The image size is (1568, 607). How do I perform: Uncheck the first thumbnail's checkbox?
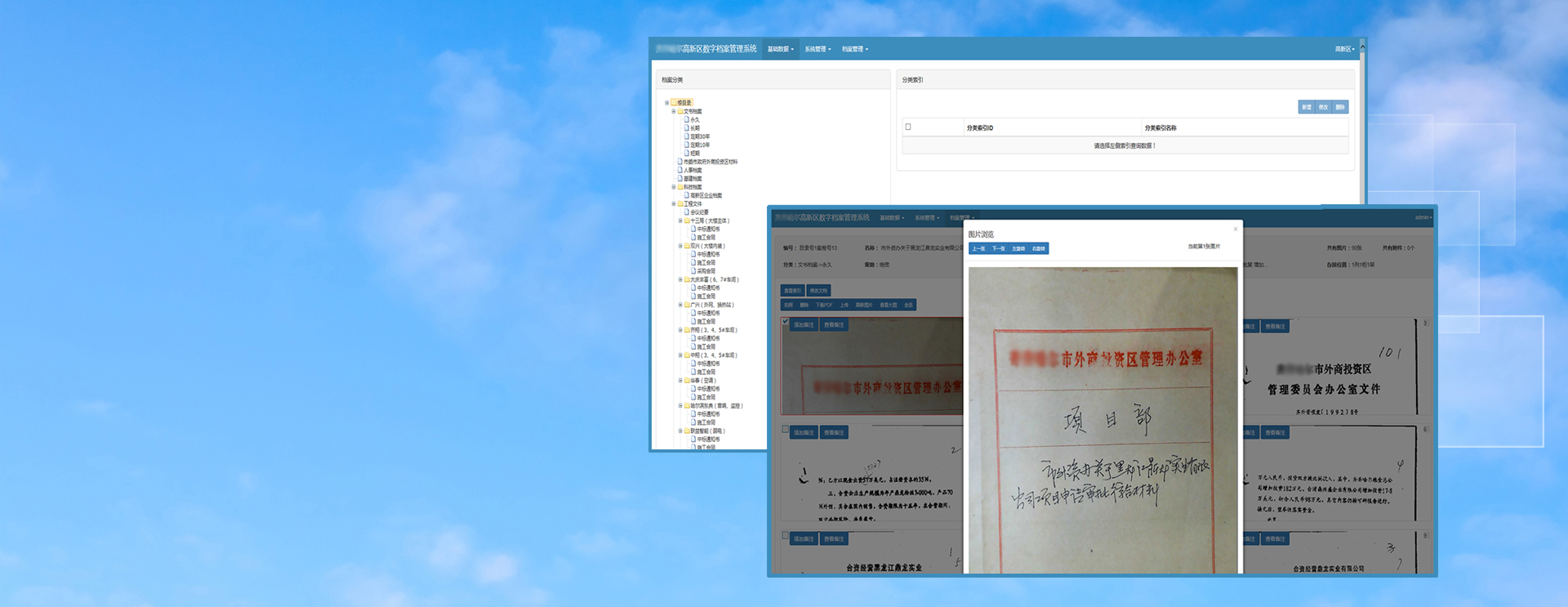tap(786, 322)
